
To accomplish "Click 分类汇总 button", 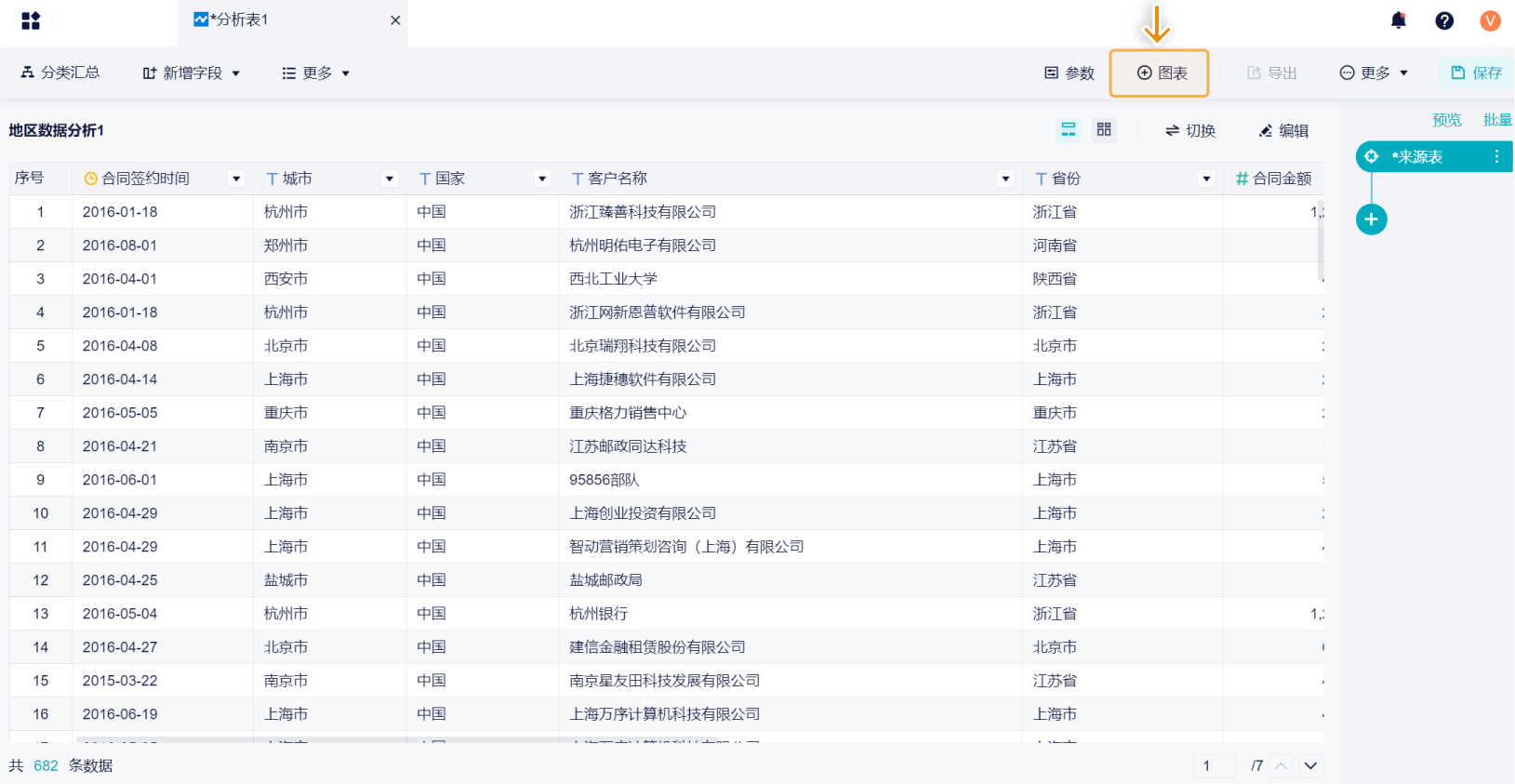I will point(60,73).
